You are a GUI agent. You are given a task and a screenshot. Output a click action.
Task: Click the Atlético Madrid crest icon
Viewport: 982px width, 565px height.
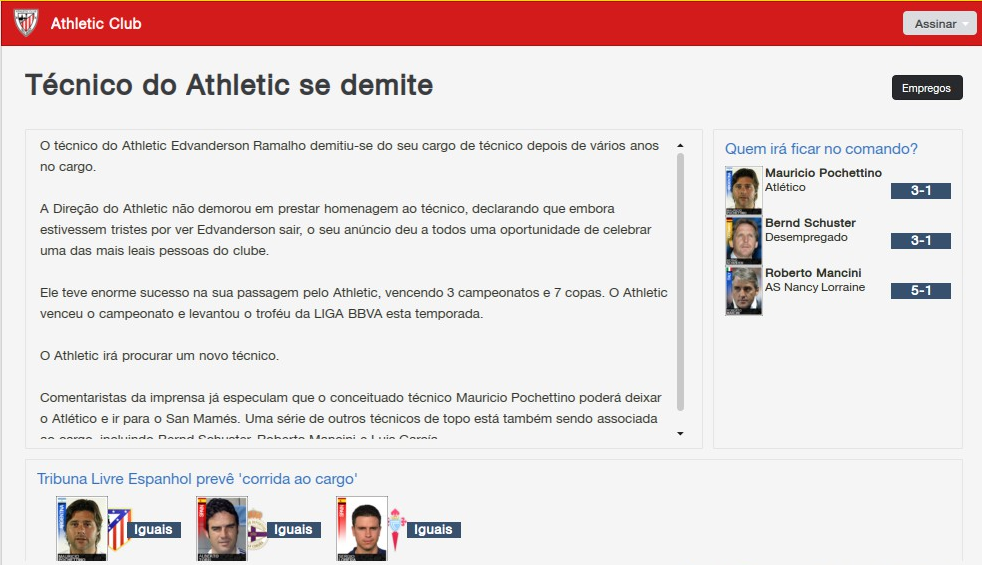(x=118, y=529)
